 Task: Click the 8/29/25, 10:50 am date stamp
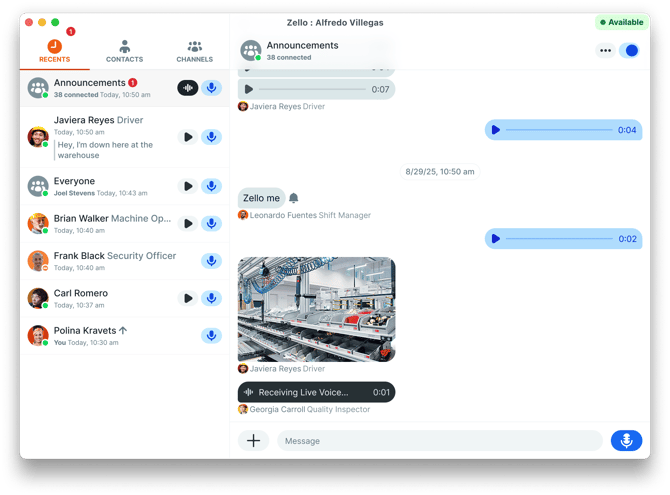click(x=440, y=171)
